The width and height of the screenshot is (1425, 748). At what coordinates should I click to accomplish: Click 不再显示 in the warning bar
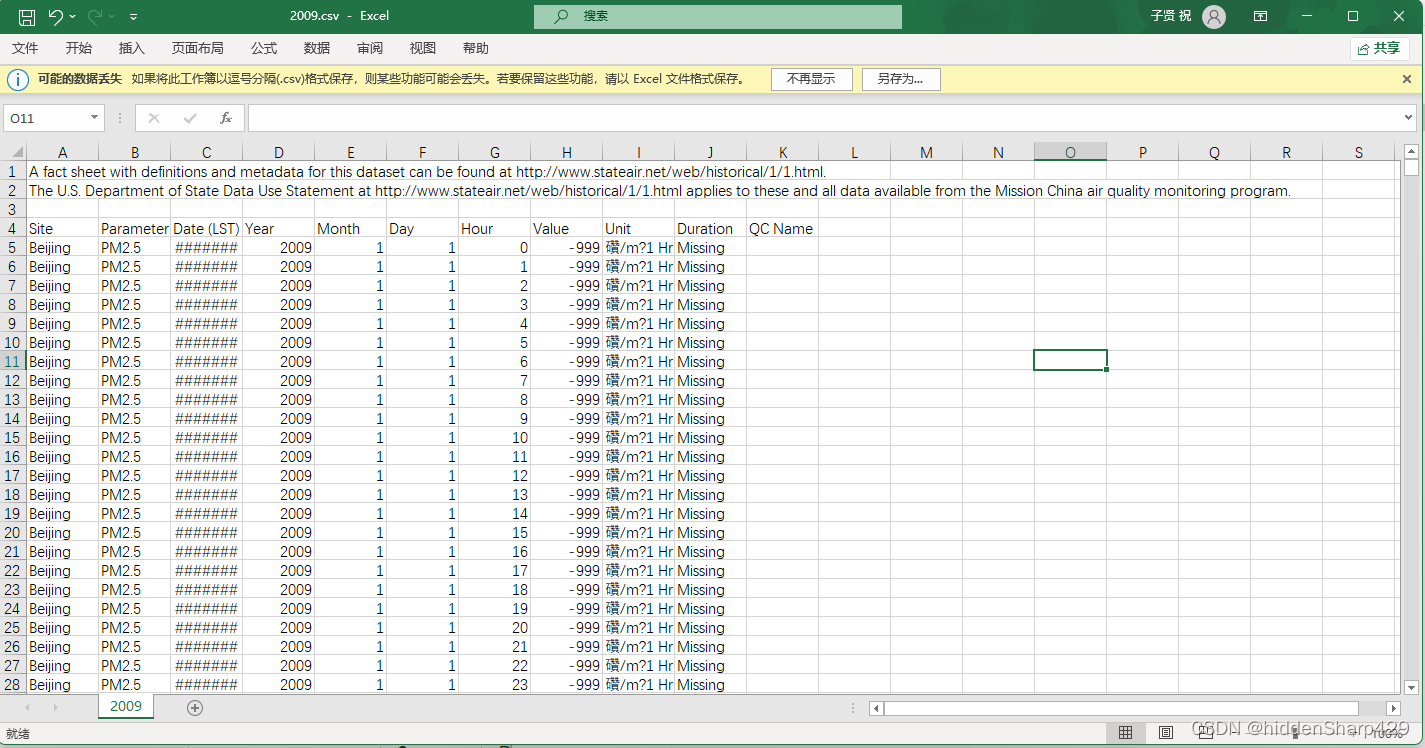pos(811,79)
